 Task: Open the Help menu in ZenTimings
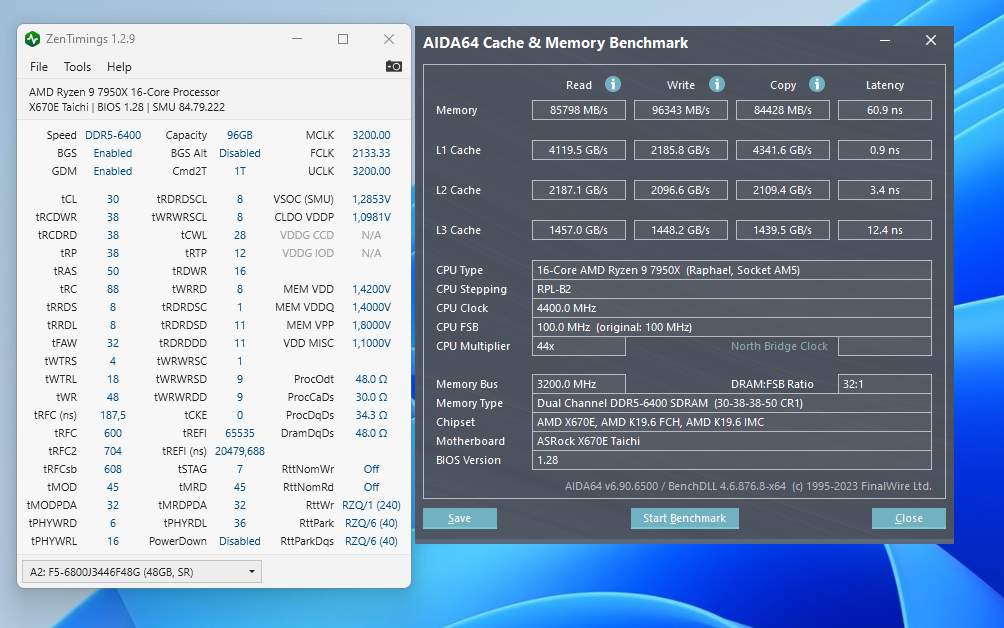[119, 67]
